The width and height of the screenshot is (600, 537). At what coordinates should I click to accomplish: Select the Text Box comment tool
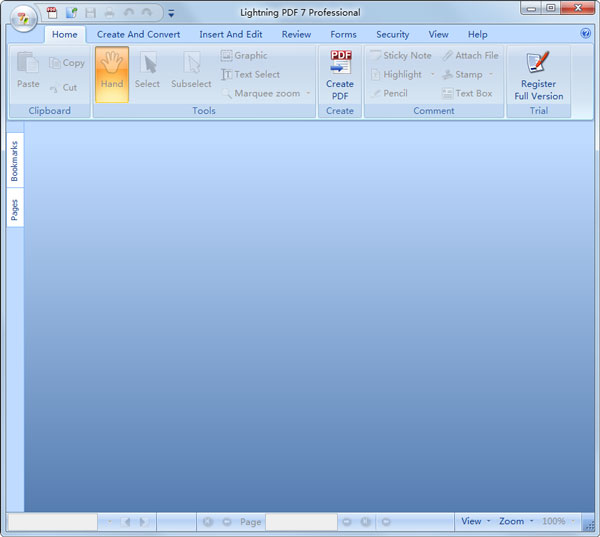(x=467, y=93)
